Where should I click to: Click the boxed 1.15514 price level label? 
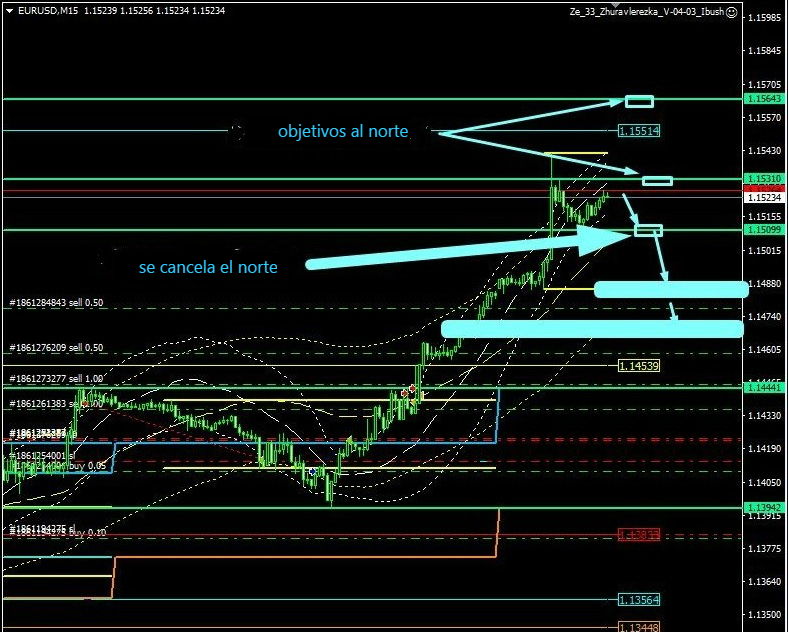pos(638,131)
